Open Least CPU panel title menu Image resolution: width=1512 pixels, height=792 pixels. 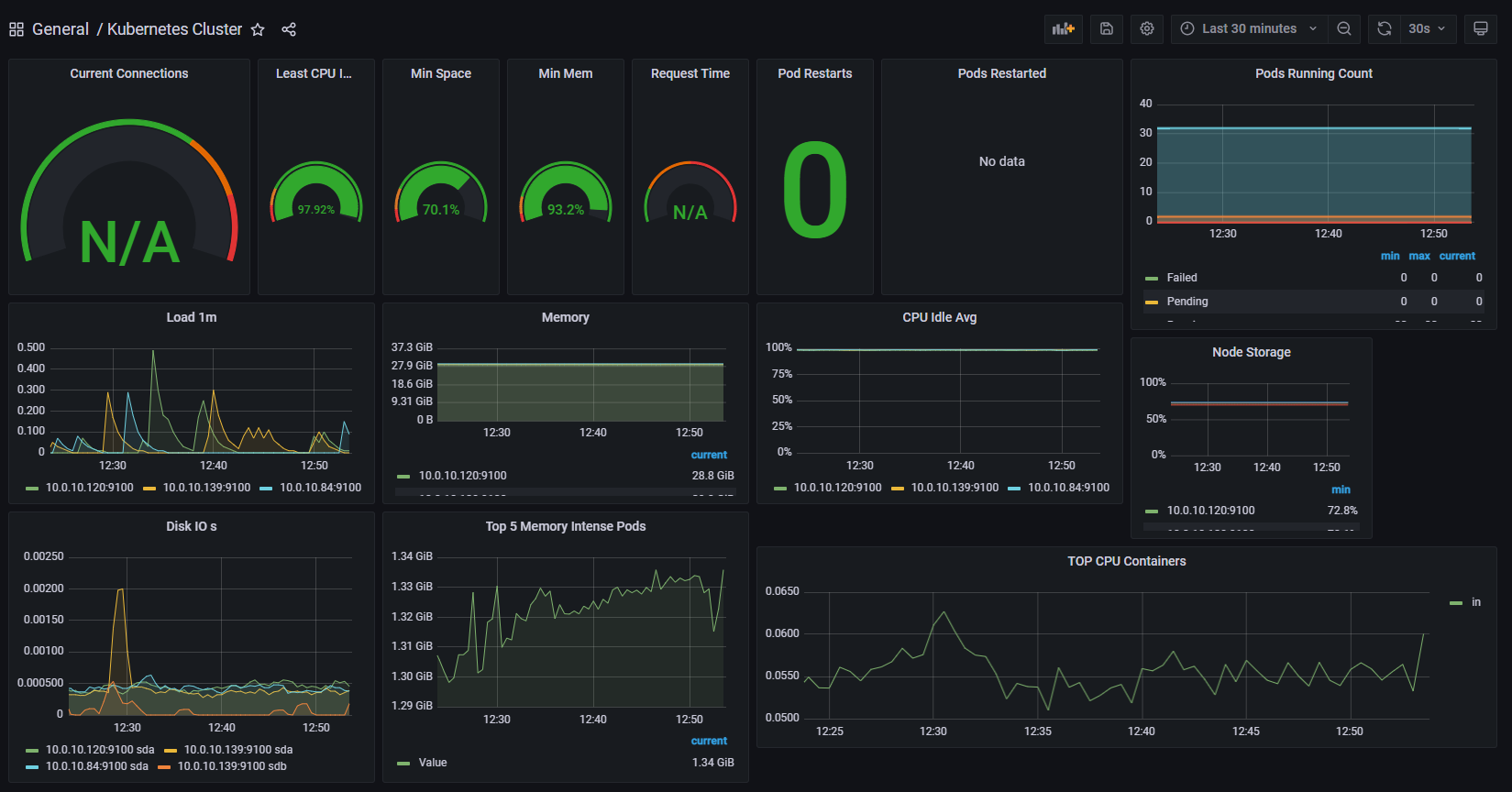314,73
